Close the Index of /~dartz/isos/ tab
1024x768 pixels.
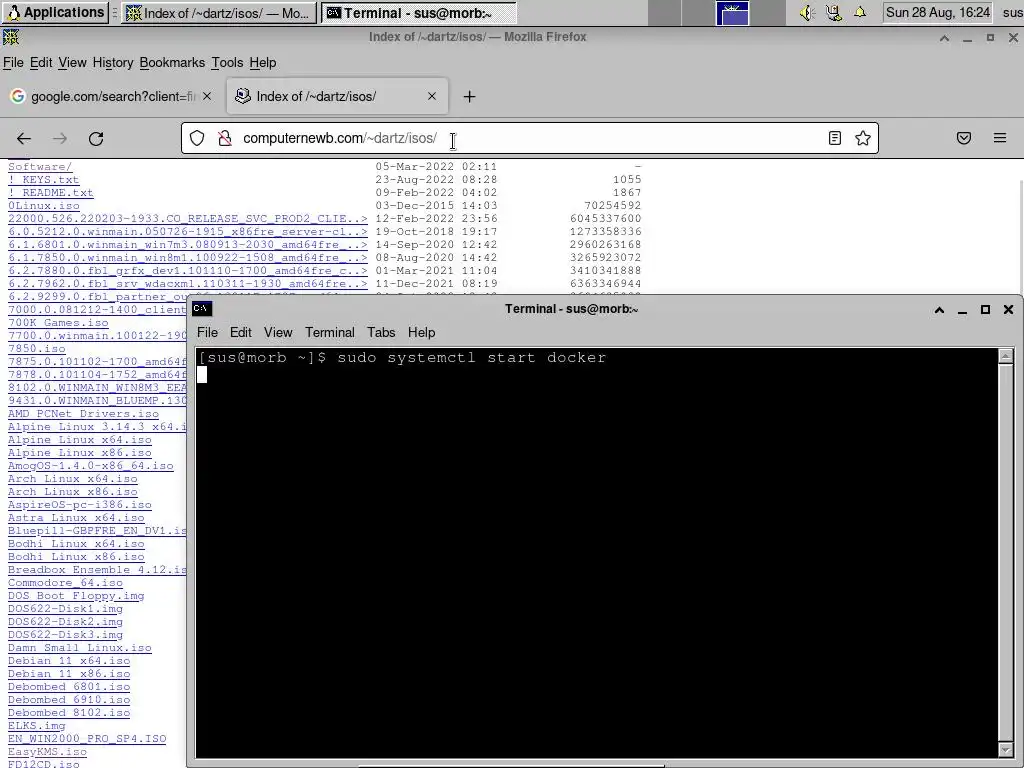click(432, 96)
